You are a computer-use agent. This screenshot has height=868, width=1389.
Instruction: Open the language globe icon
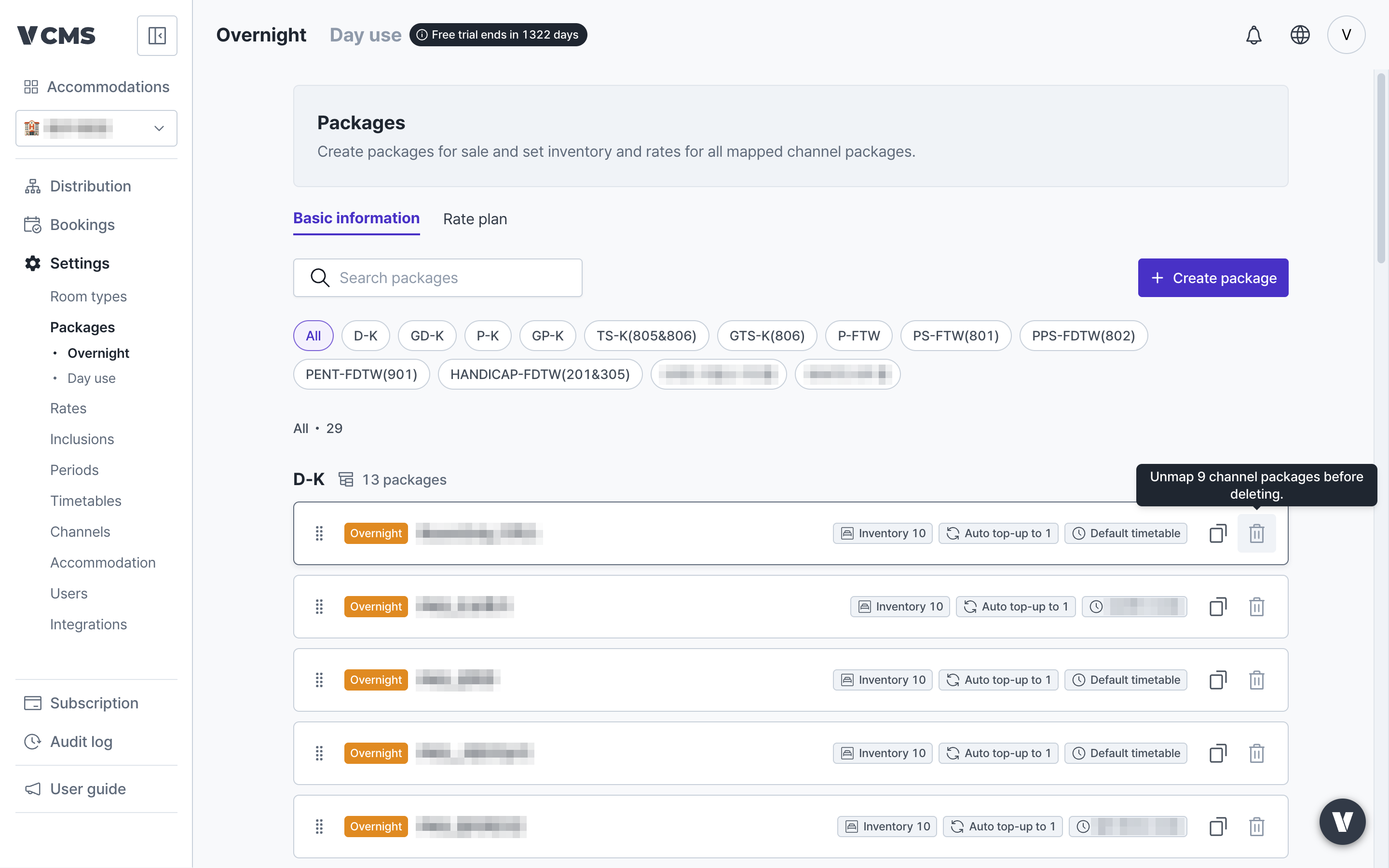[x=1299, y=35]
